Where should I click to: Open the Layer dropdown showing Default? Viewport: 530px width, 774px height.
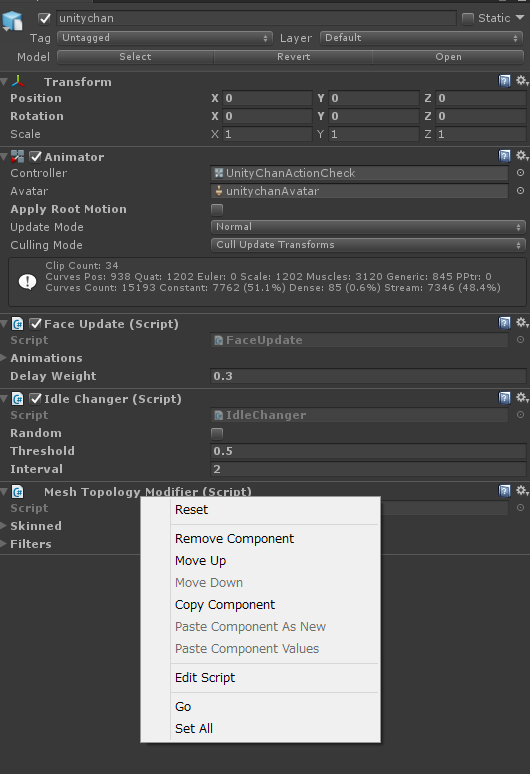tap(421, 38)
